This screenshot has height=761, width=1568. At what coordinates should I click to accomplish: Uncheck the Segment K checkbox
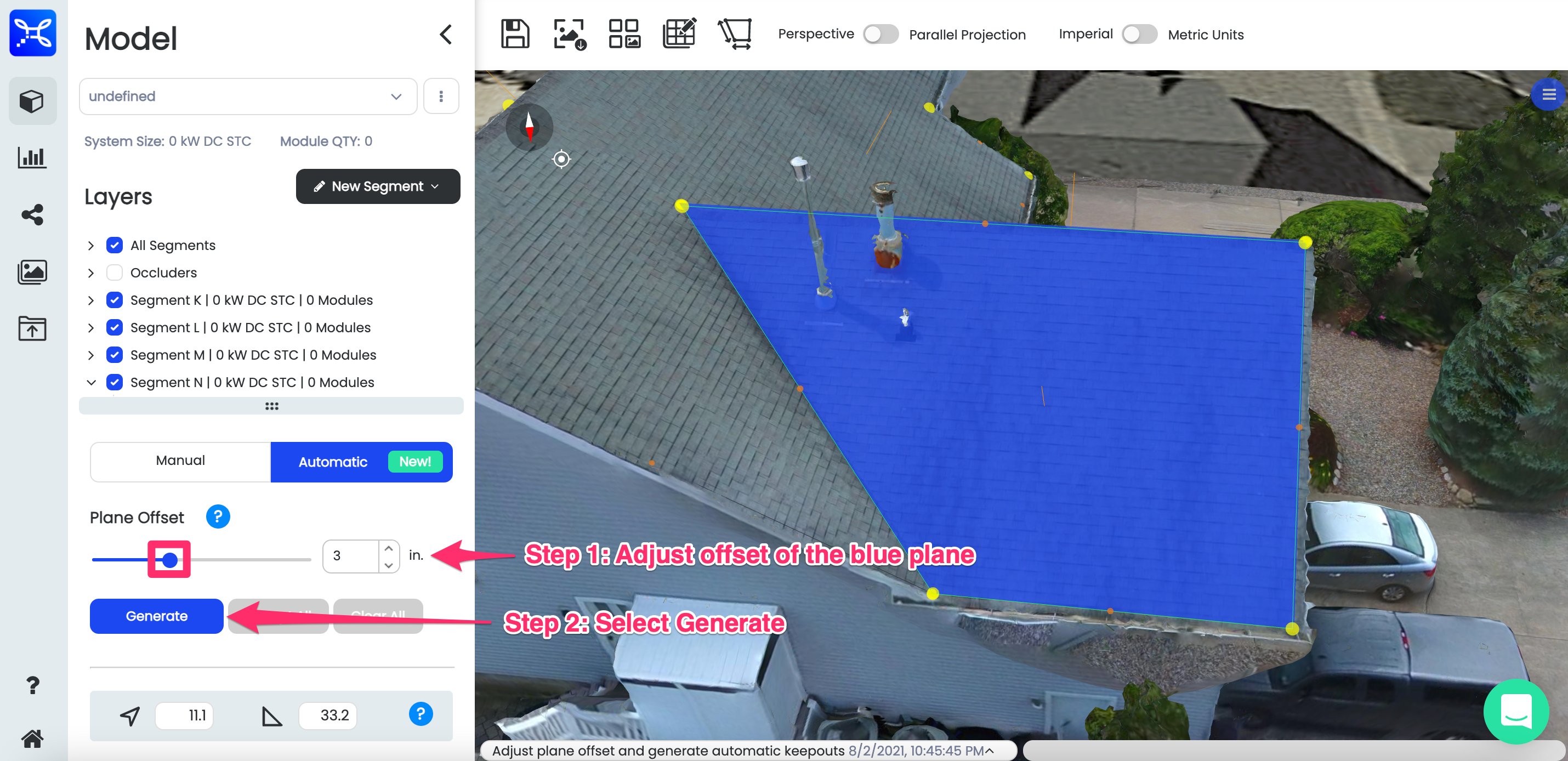coord(115,299)
